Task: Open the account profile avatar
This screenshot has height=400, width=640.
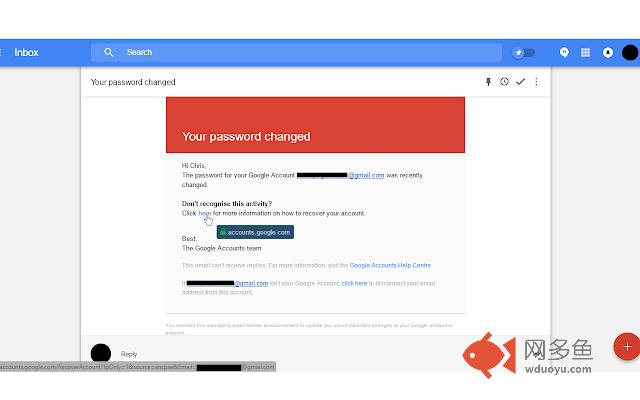Action: [630, 52]
